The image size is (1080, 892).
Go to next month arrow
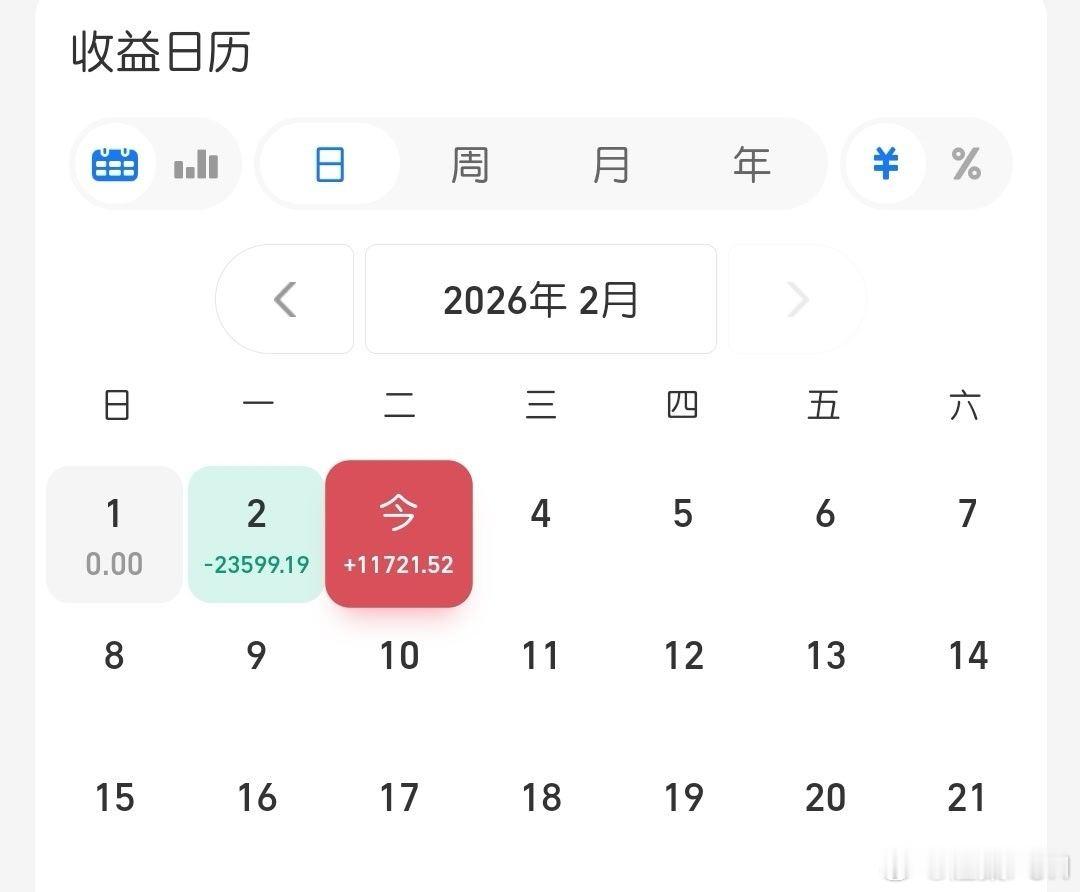pos(797,299)
